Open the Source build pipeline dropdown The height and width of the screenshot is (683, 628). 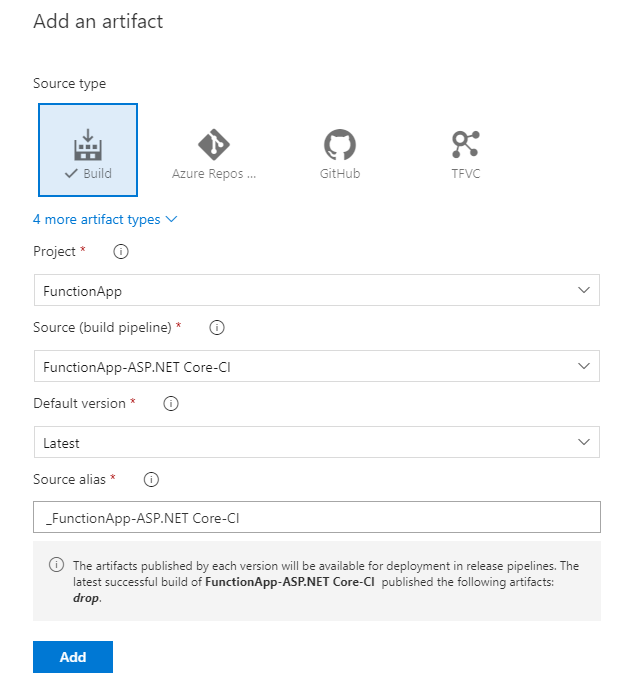(x=317, y=366)
